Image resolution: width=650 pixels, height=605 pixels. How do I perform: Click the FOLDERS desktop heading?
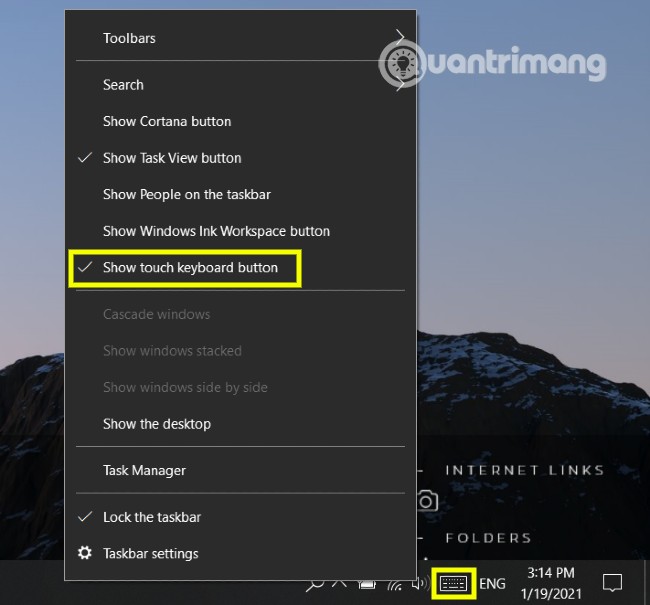click(x=488, y=538)
